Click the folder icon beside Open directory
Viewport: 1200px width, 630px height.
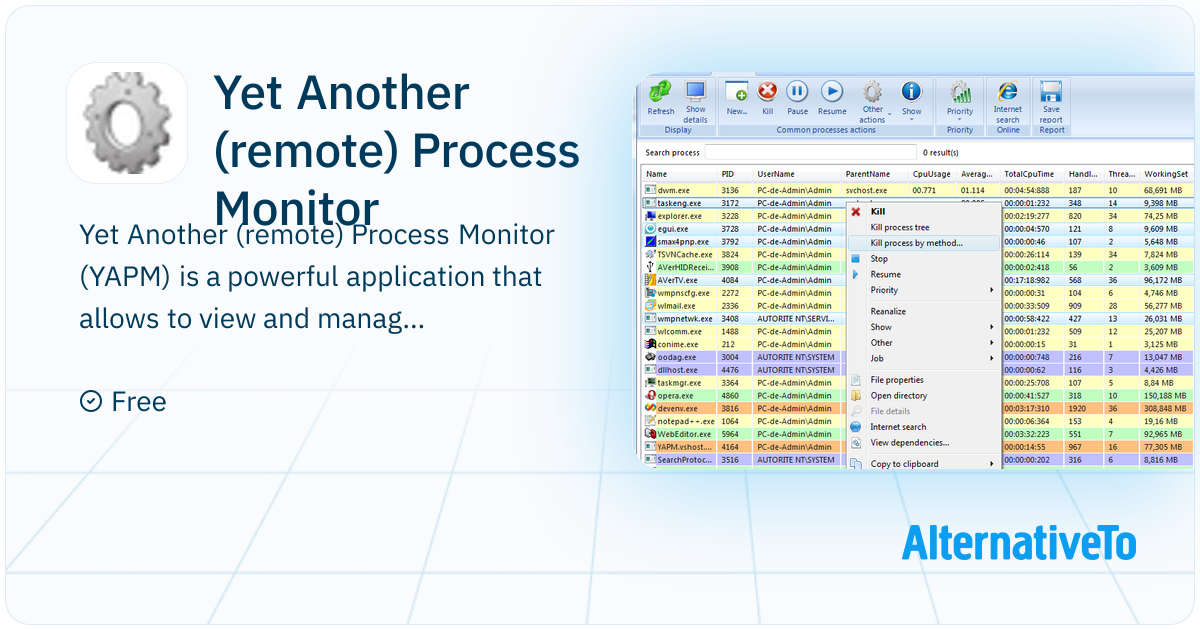(856, 396)
